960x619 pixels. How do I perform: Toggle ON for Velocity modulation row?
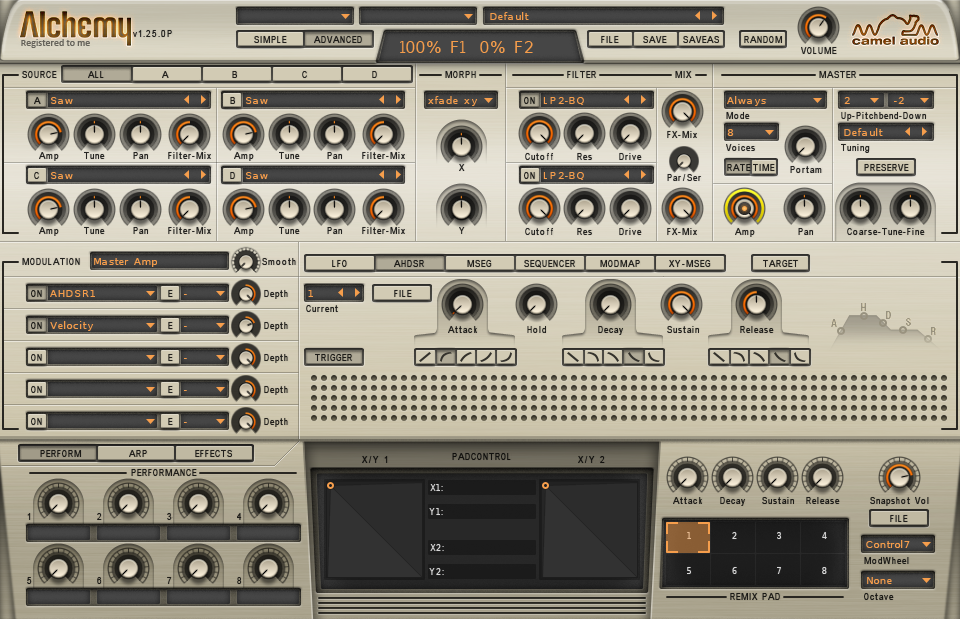point(37,326)
